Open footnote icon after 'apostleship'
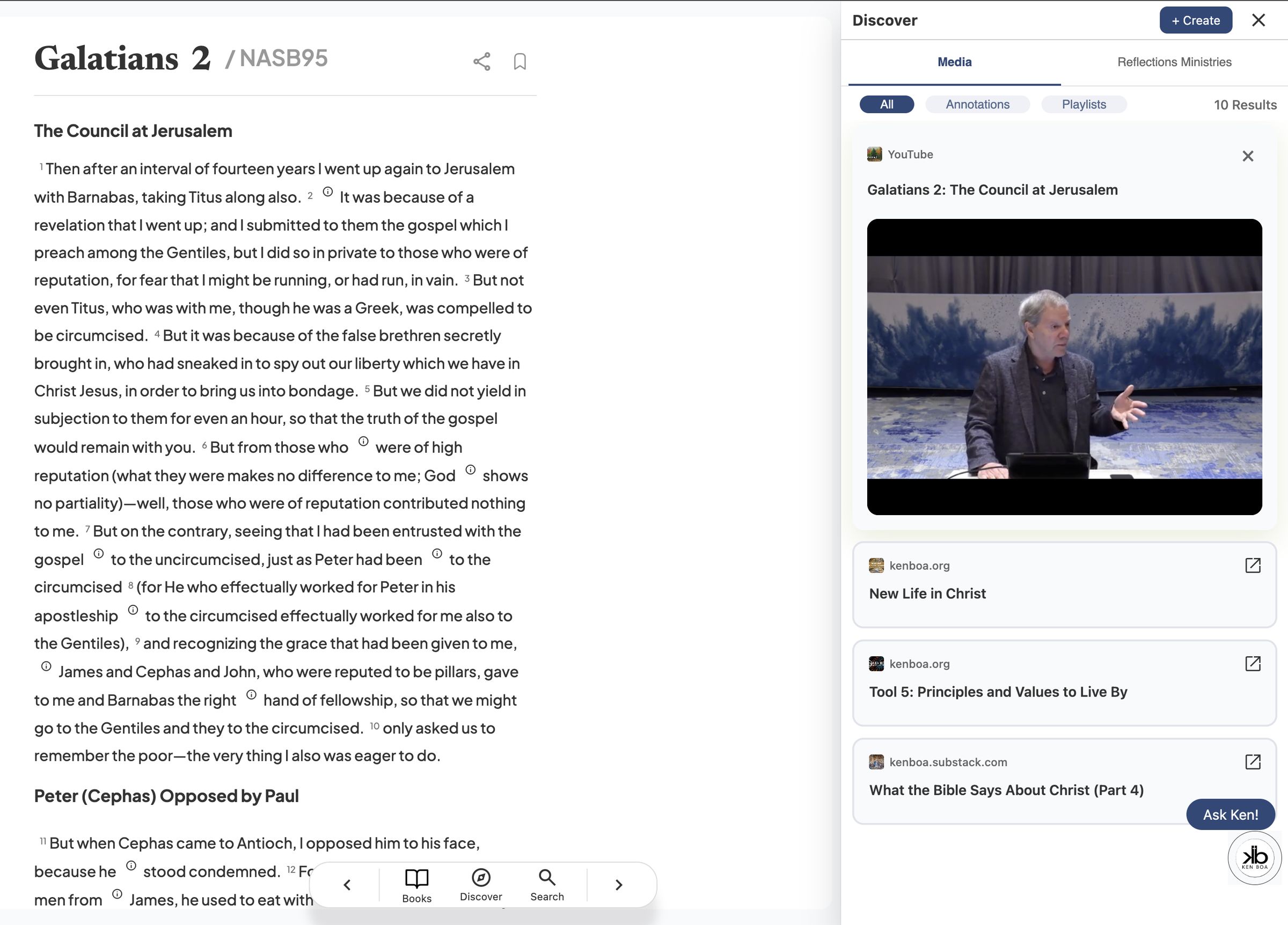This screenshot has width=1288, height=925. (133, 610)
